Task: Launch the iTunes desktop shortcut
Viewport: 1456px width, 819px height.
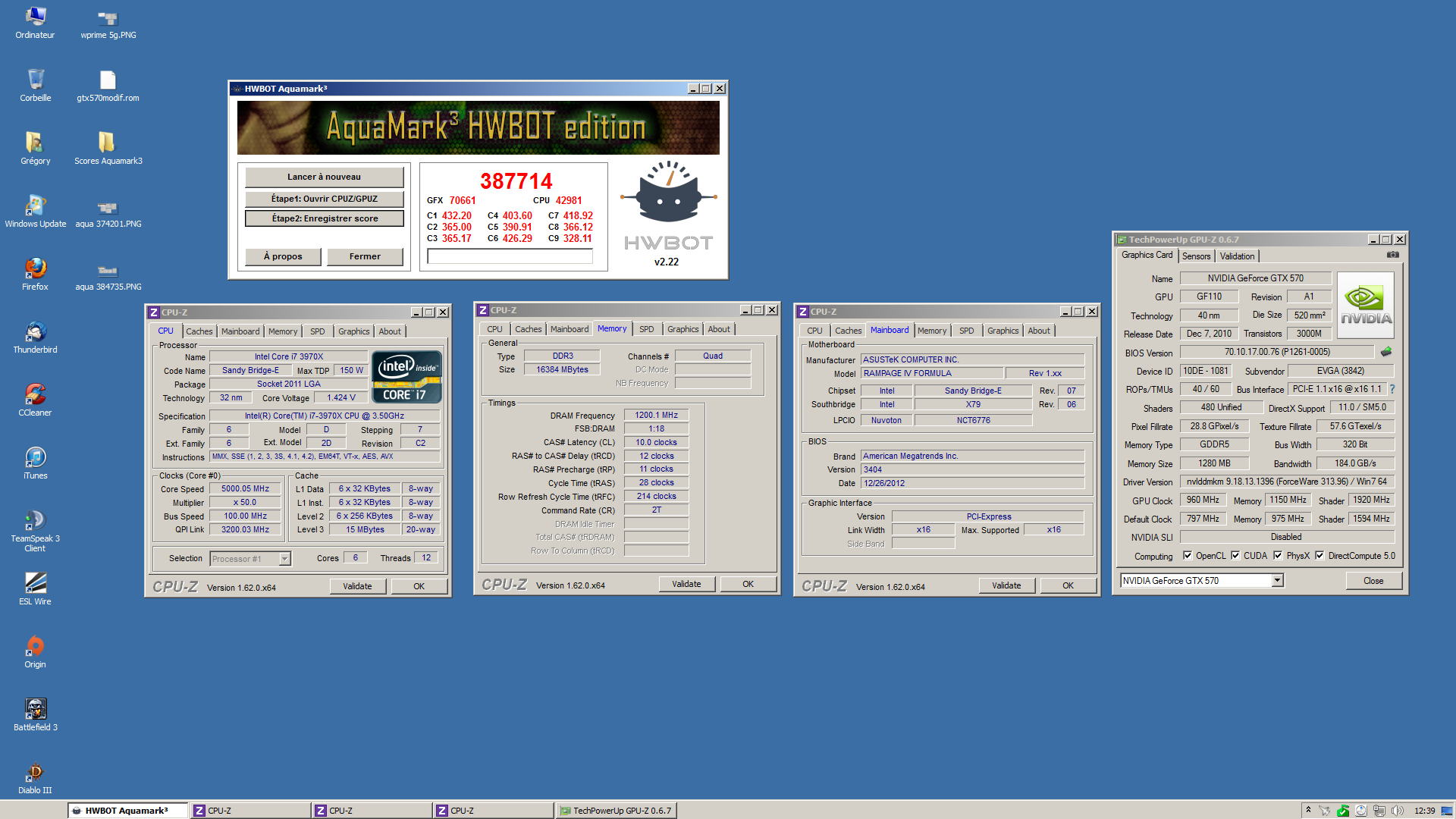Action: click(x=35, y=463)
